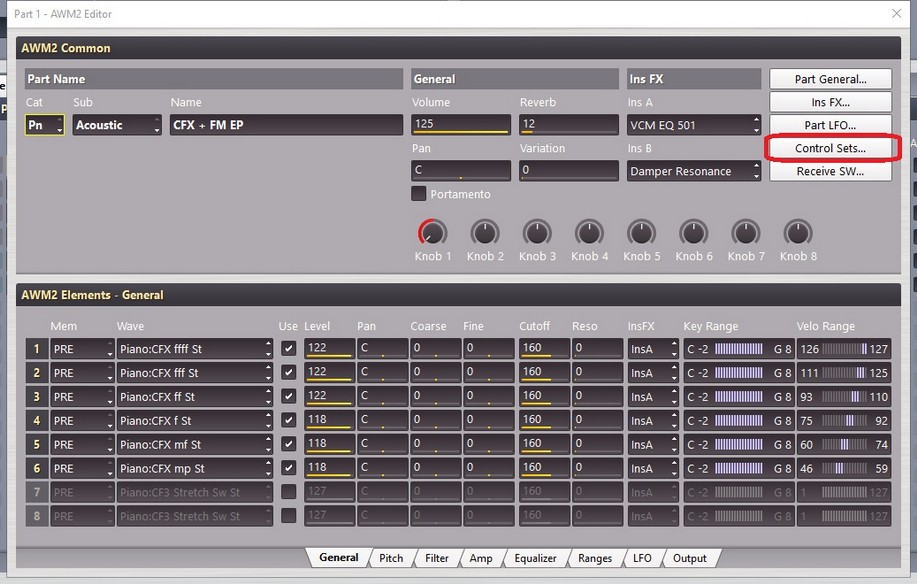Close the AWM2 Editor window

click(897, 13)
